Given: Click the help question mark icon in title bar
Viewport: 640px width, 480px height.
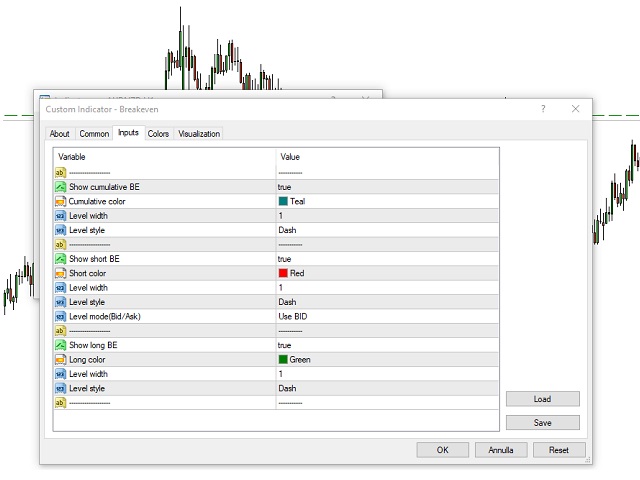Looking at the screenshot, I should pos(543,109).
